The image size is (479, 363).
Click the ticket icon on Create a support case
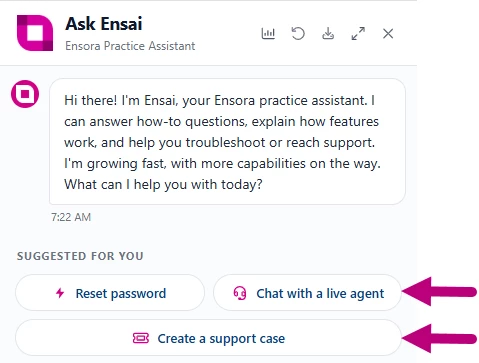(x=141, y=338)
